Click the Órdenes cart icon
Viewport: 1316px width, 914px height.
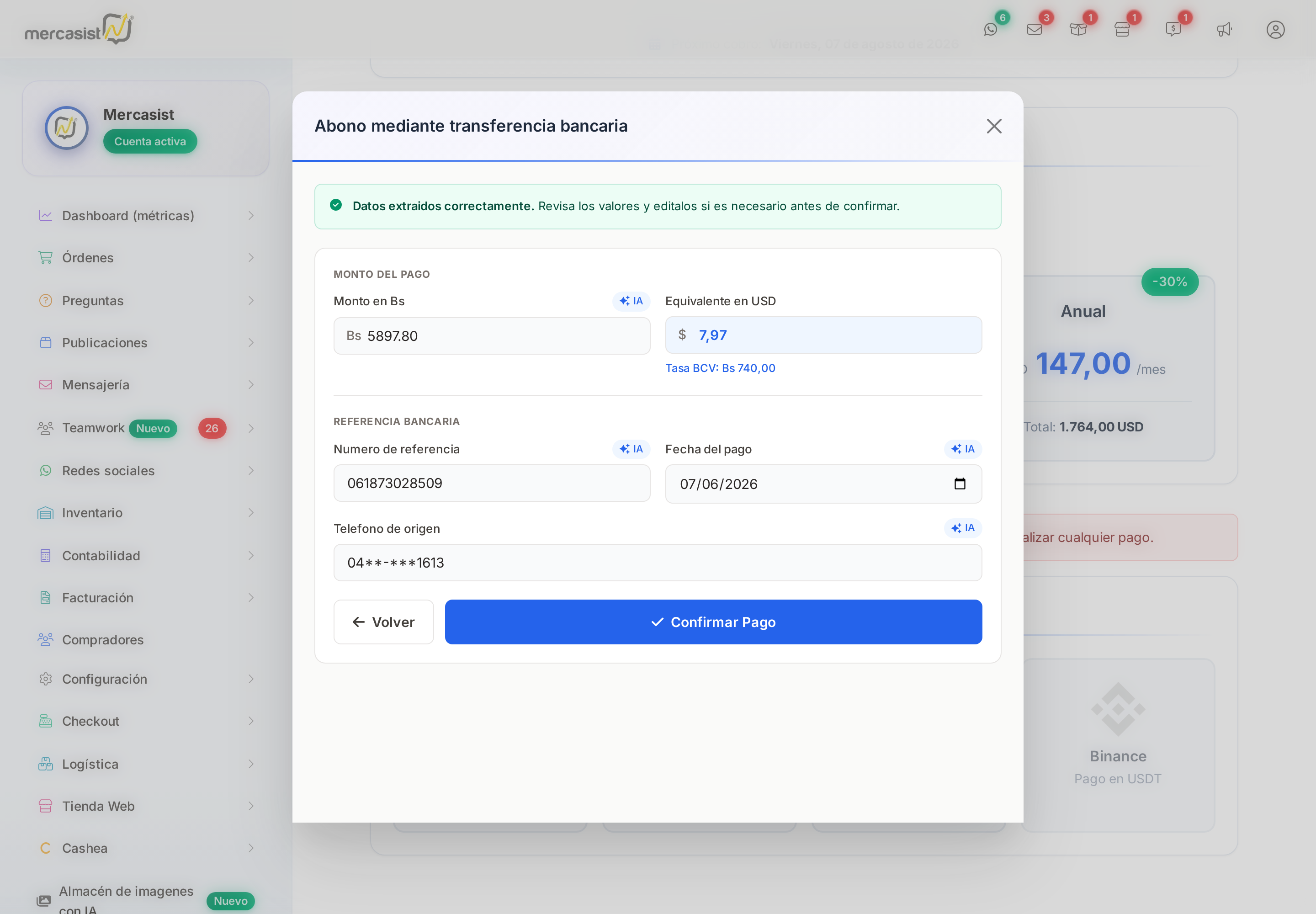[45, 258]
